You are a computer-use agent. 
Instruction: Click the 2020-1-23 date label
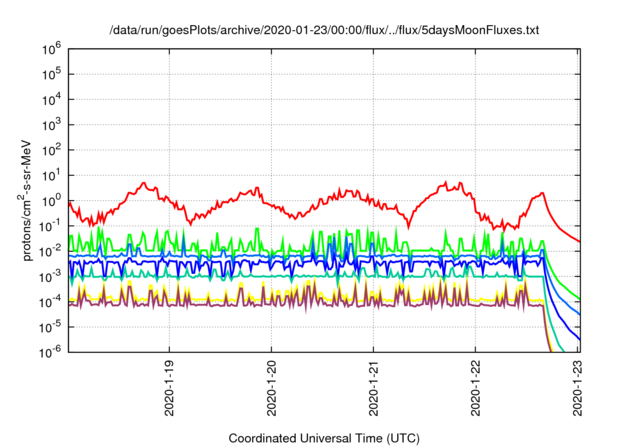pyautogui.click(x=577, y=388)
